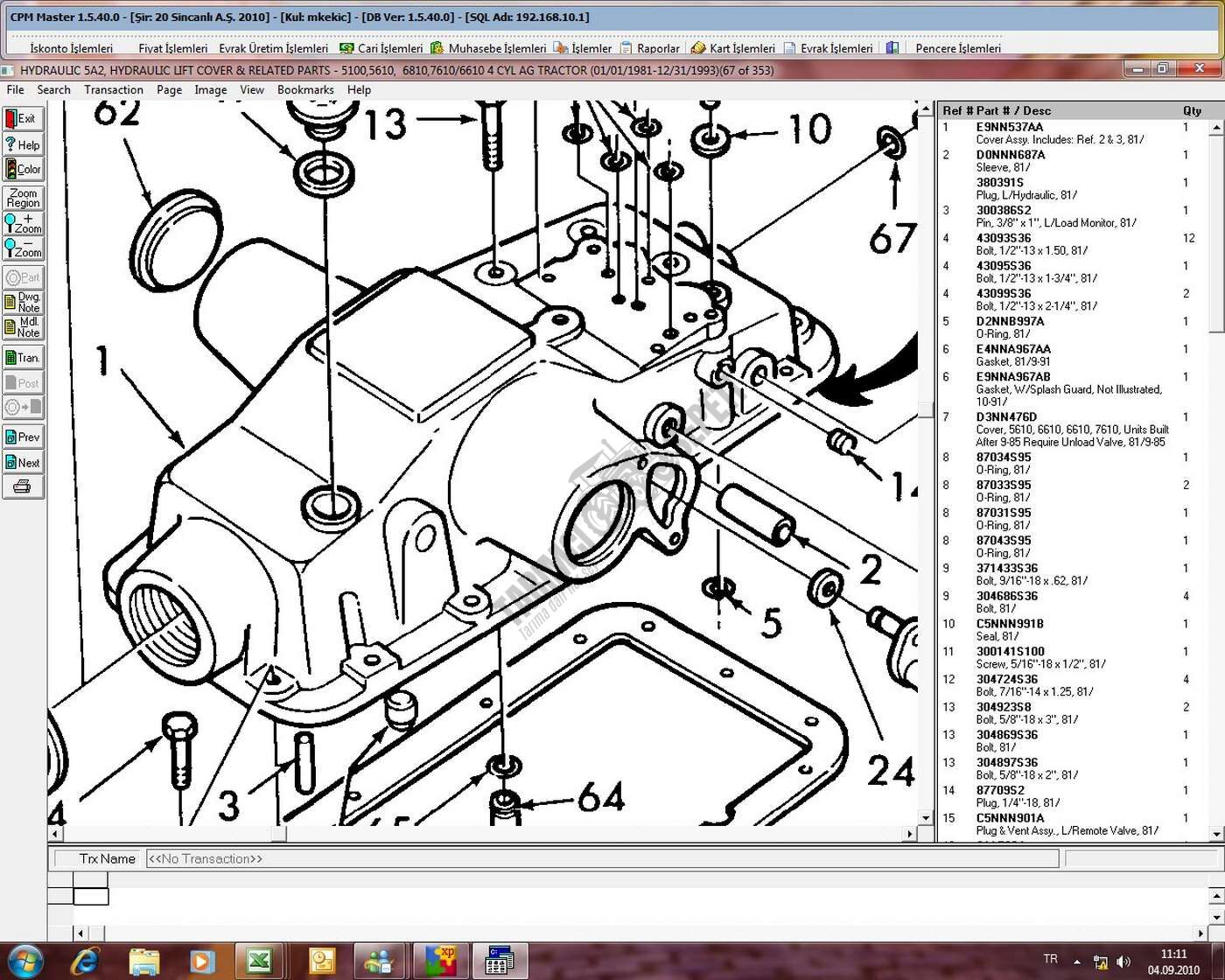The height and width of the screenshot is (980, 1225).
Task: Open the Mdl. Note button
Action: point(23,327)
